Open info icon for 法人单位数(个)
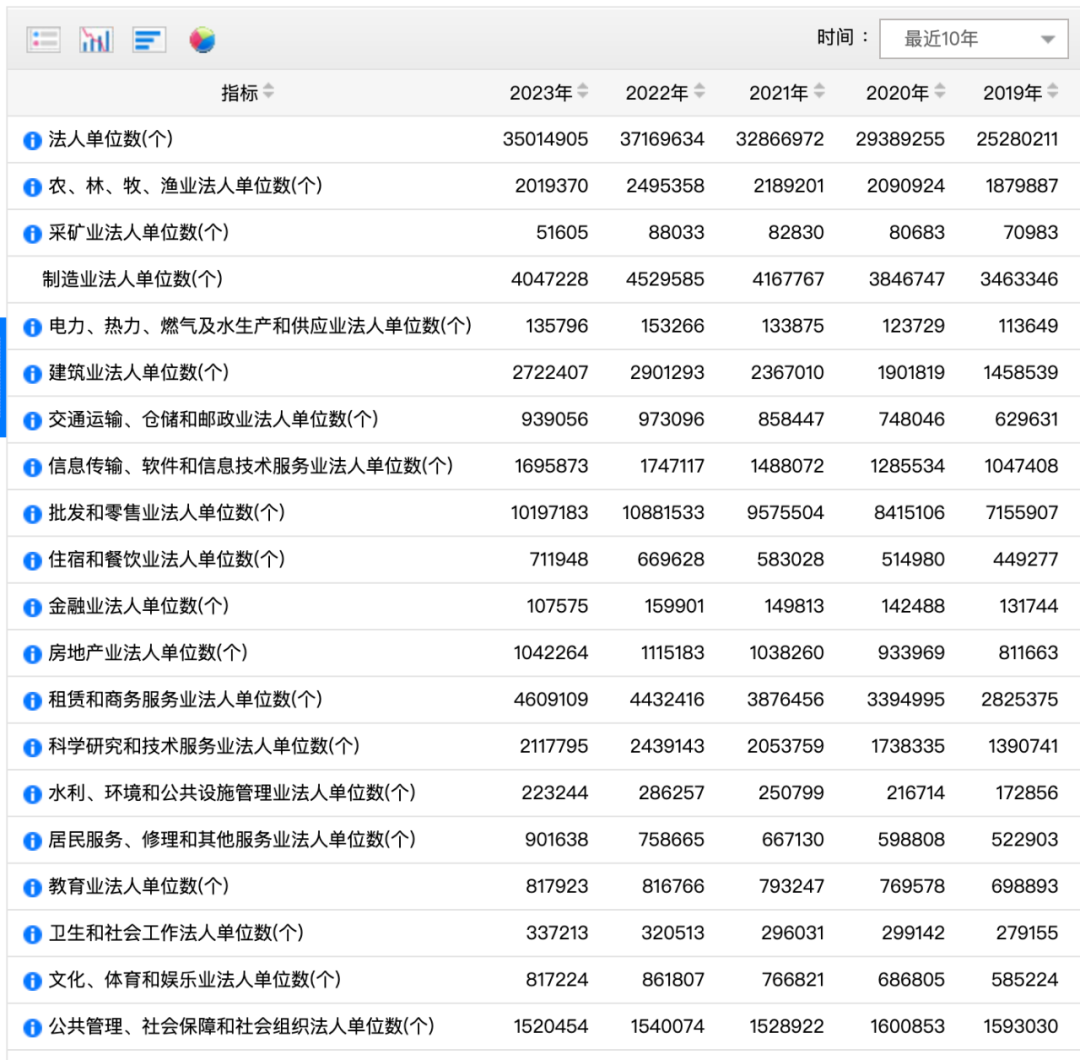The height and width of the screenshot is (1060, 1080). [x=32, y=140]
